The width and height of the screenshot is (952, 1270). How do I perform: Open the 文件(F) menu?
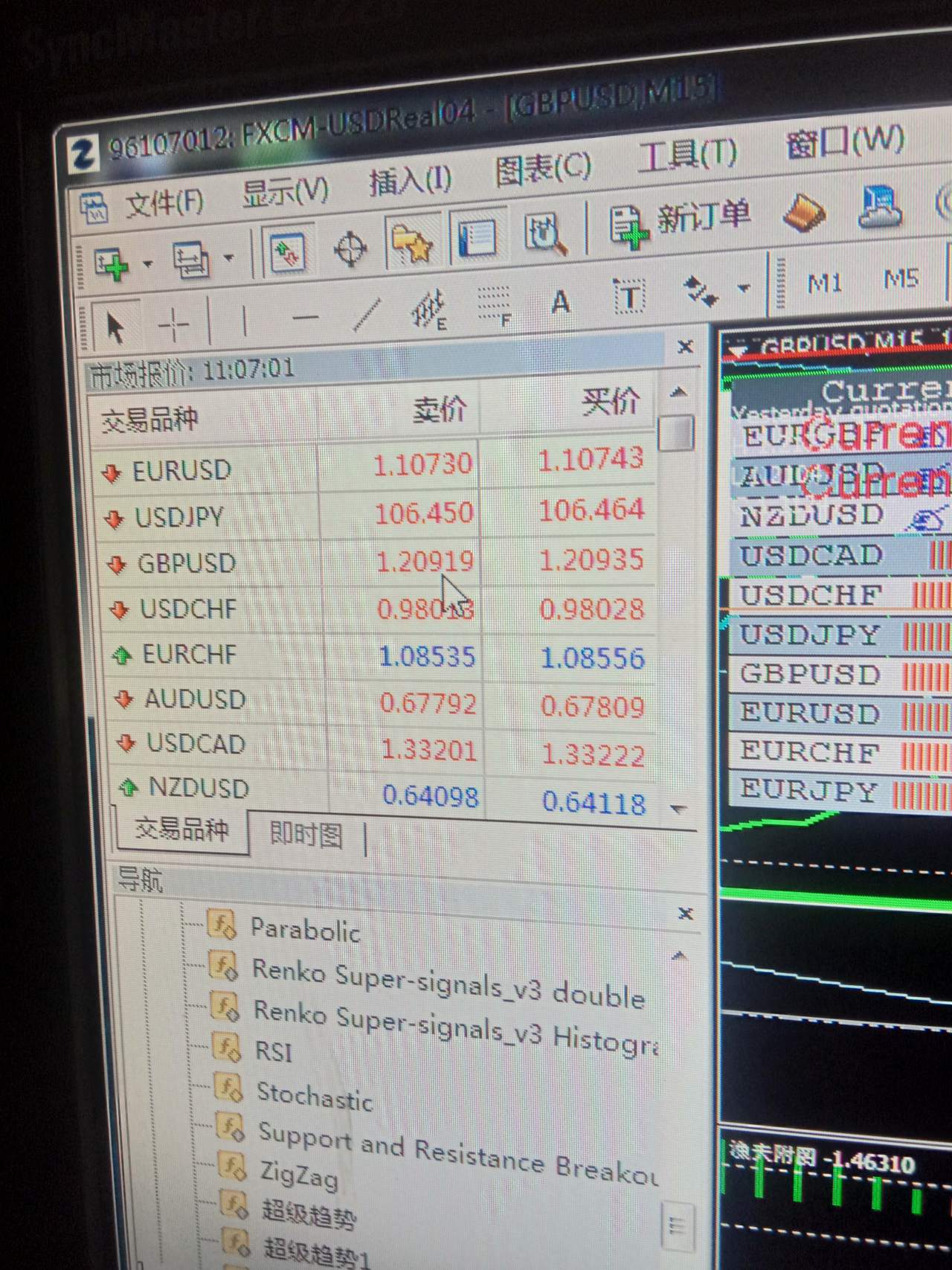(x=164, y=203)
